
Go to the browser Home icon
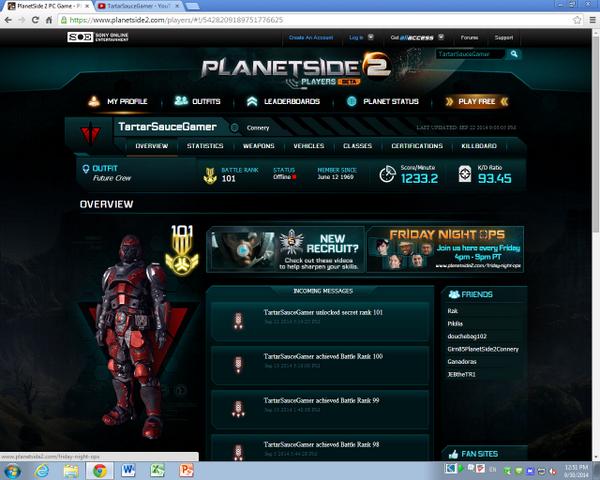pyautogui.click(x=49, y=20)
